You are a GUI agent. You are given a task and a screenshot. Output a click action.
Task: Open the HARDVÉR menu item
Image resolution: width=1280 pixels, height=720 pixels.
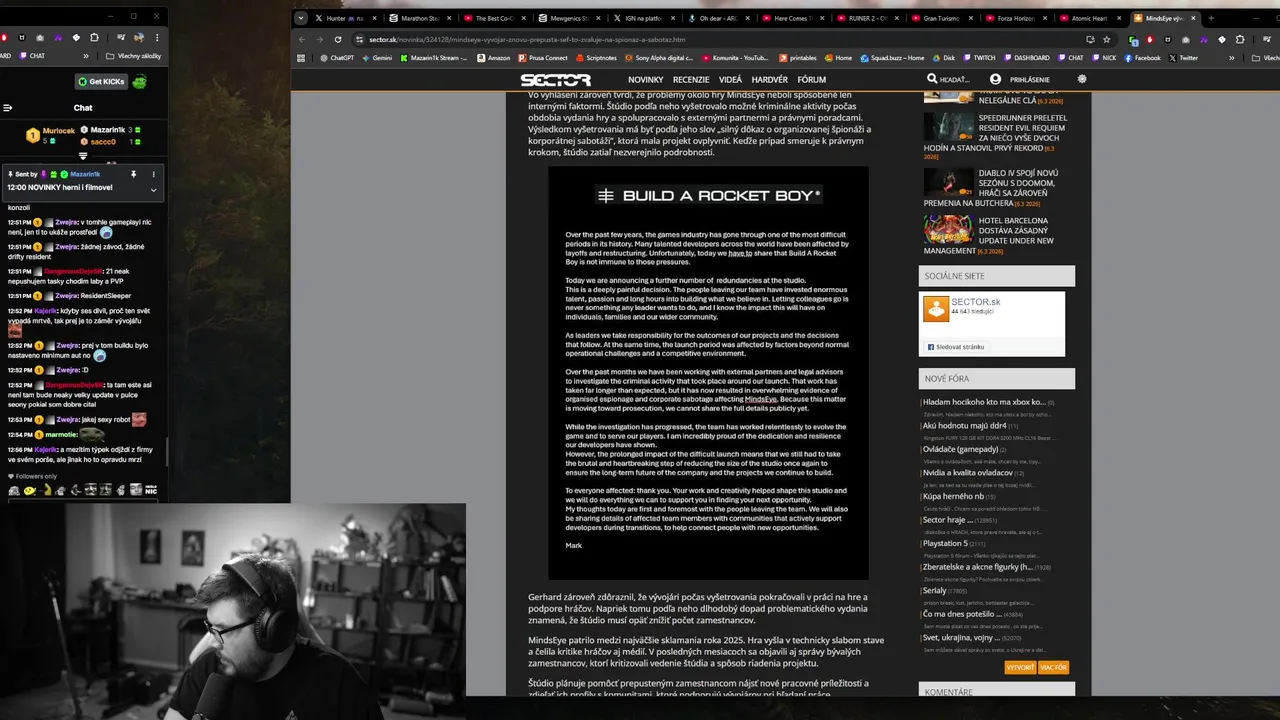point(769,80)
